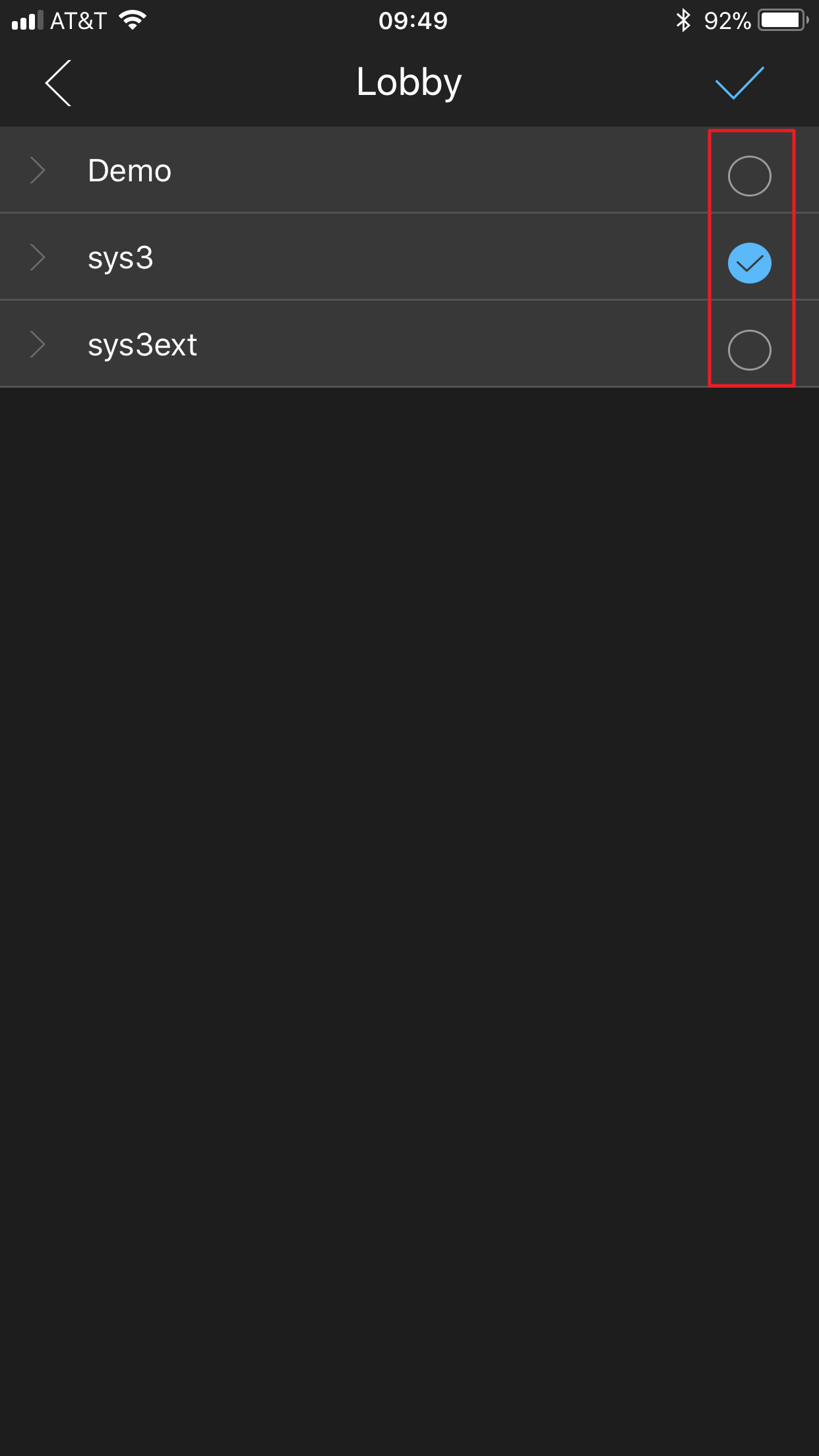This screenshot has height=1456, width=819.
Task: Confirm selection with the blue checkmark
Action: click(739, 83)
